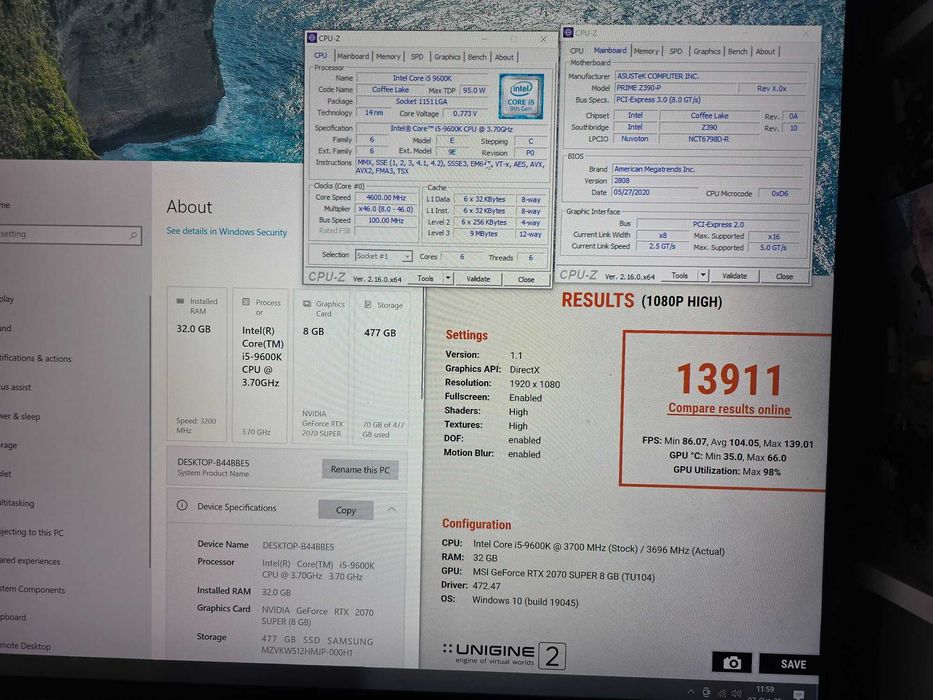
Task: Switch to Memory tab in left CPU-Z window
Action: coord(388,57)
